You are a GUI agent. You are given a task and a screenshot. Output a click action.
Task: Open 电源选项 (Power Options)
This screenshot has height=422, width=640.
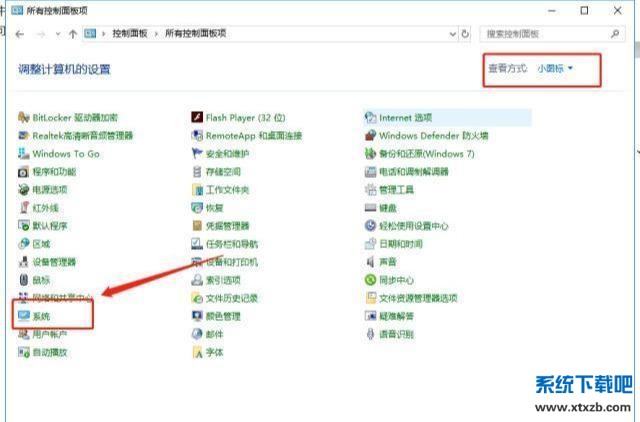coord(49,189)
